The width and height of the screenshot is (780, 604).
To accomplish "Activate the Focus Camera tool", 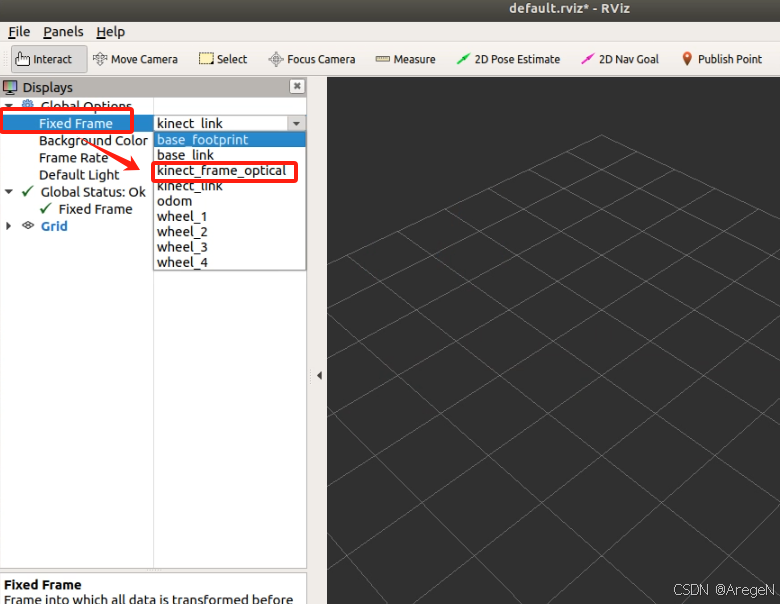I will pos(312,59).
